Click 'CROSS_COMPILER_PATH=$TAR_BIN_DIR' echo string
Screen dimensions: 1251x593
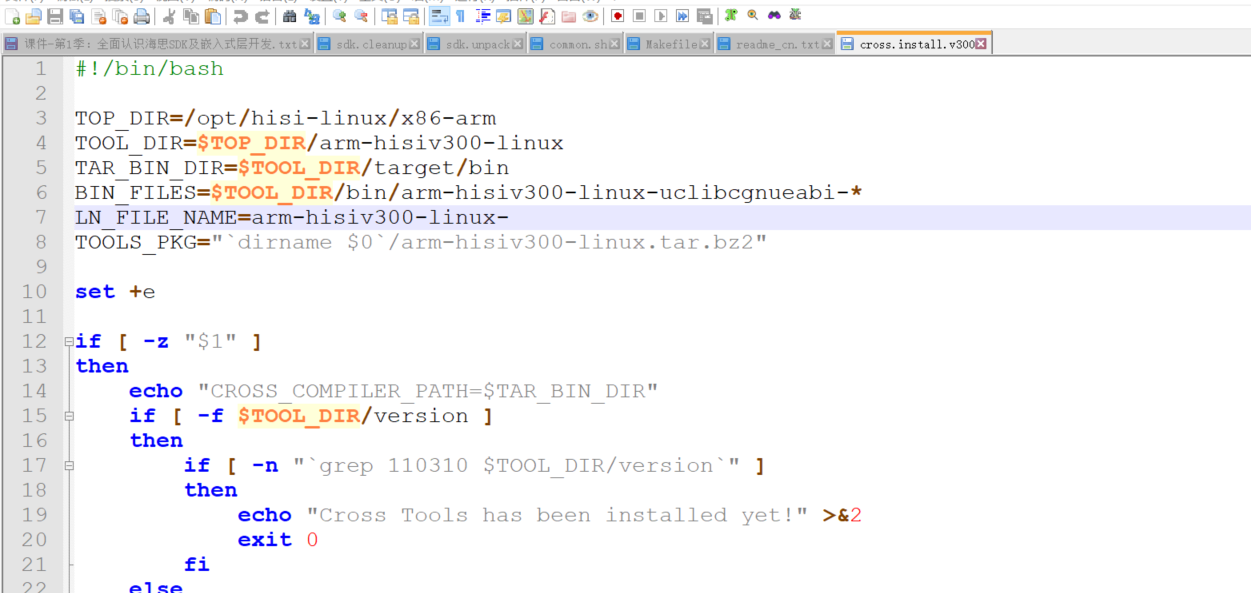428,391
